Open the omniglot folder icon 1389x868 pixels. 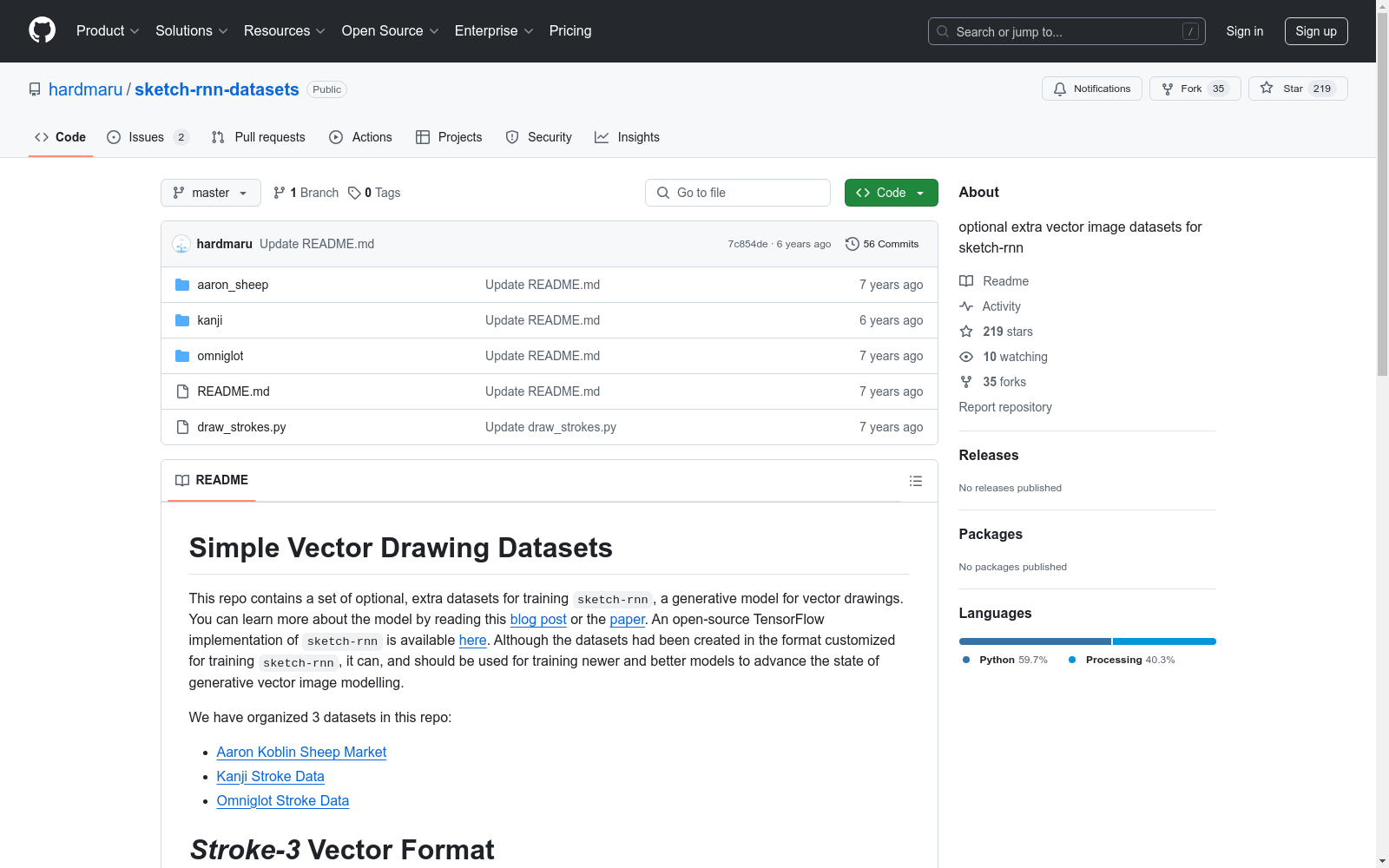182,356
